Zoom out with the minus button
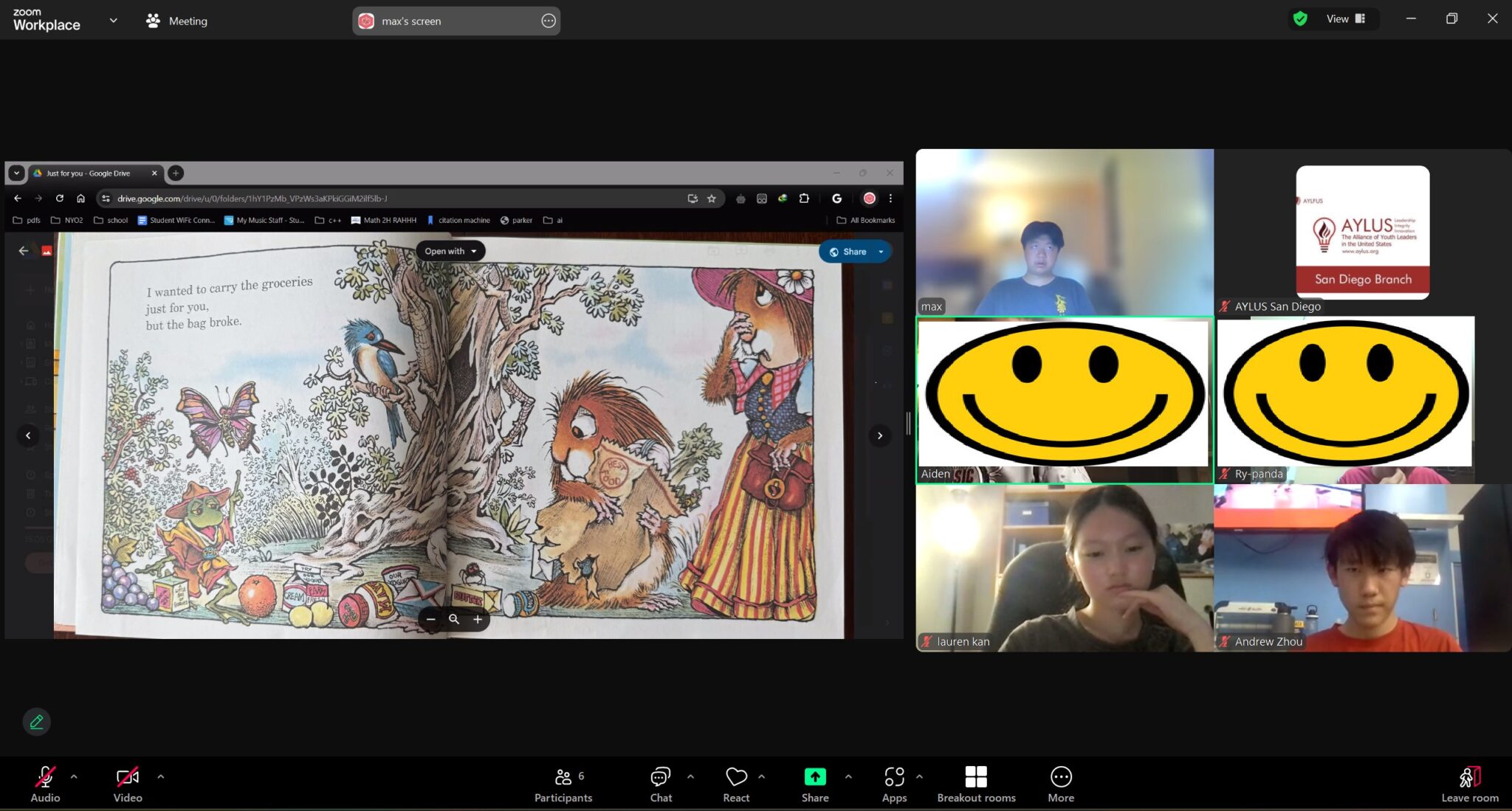This screenshot has width=1512, height=811. (x=430, y=619)
